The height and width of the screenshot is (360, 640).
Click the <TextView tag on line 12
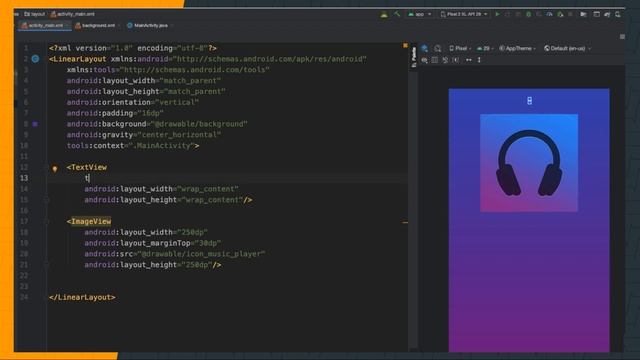87,167
